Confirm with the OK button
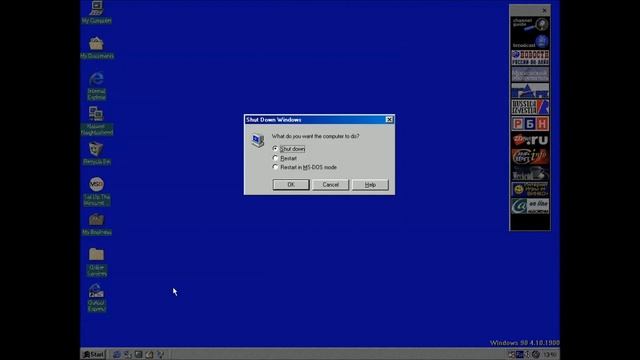Screen dimensions: 640x360 291,184
